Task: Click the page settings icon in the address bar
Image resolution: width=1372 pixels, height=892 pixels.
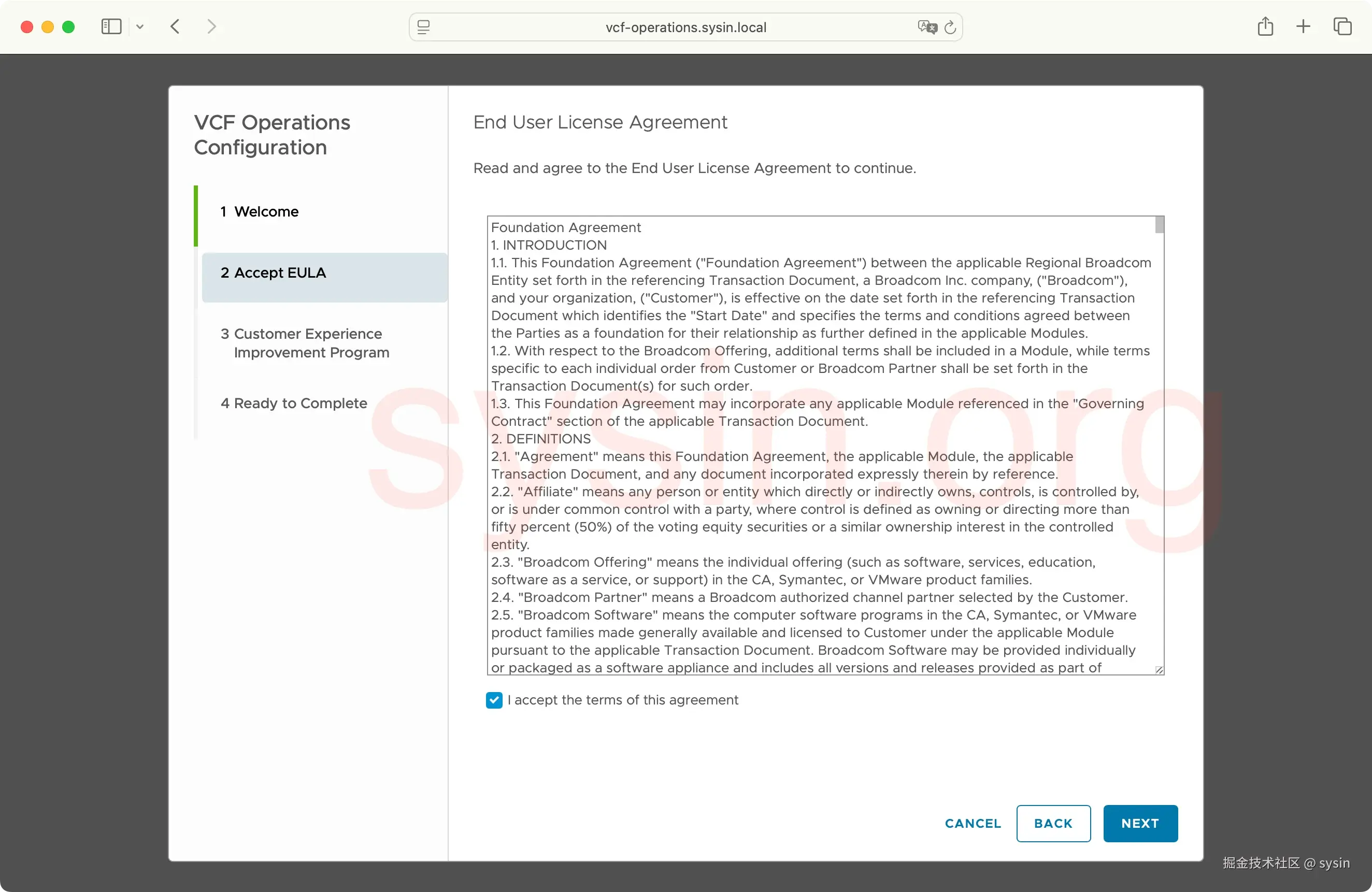Action: [x=424, y=27]
